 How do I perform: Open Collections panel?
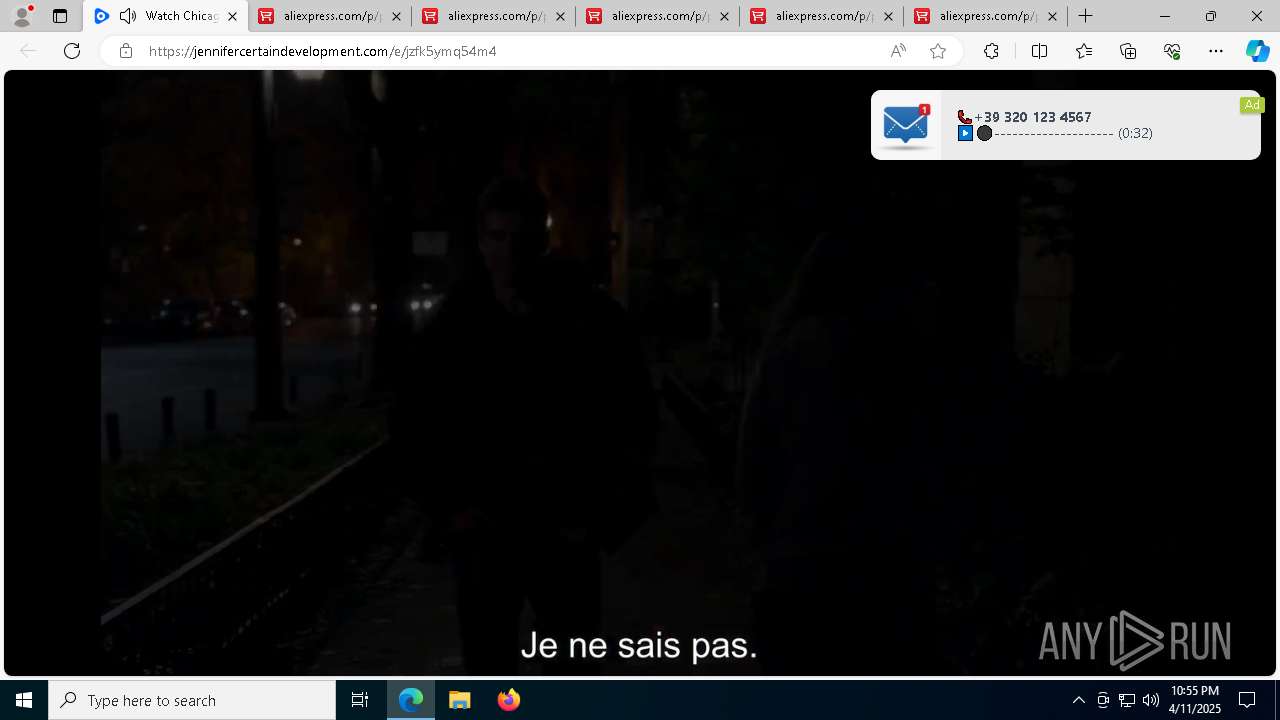click(1128, 51)
